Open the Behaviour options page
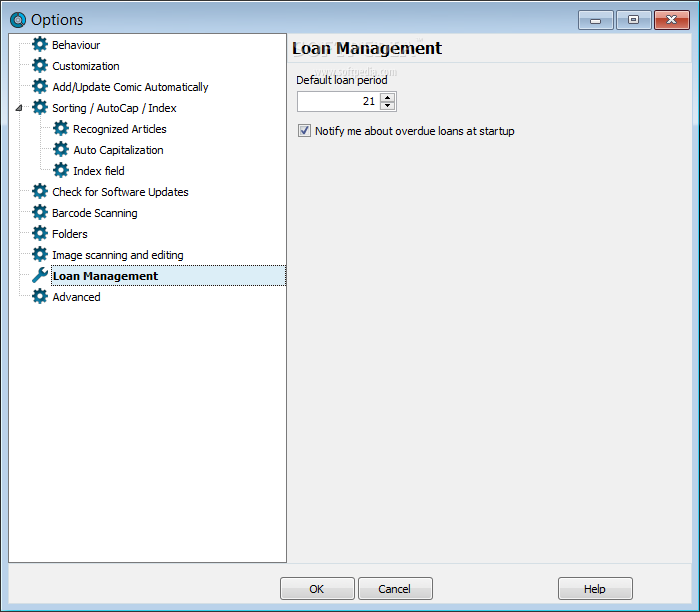 (x=76, y=45)
